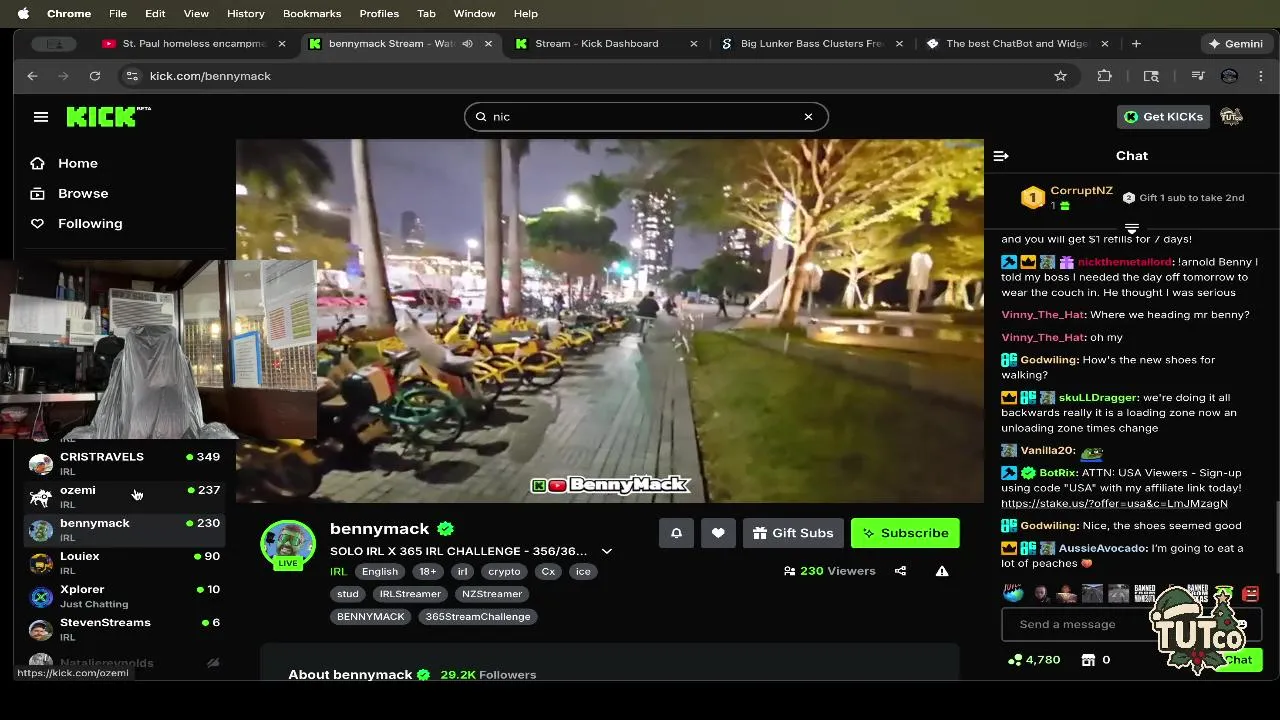The height and width of the screenshot is (720, 1280).
Task: Switch to the best ChatBot and Widgets tab
Action: pos(1016,44)
